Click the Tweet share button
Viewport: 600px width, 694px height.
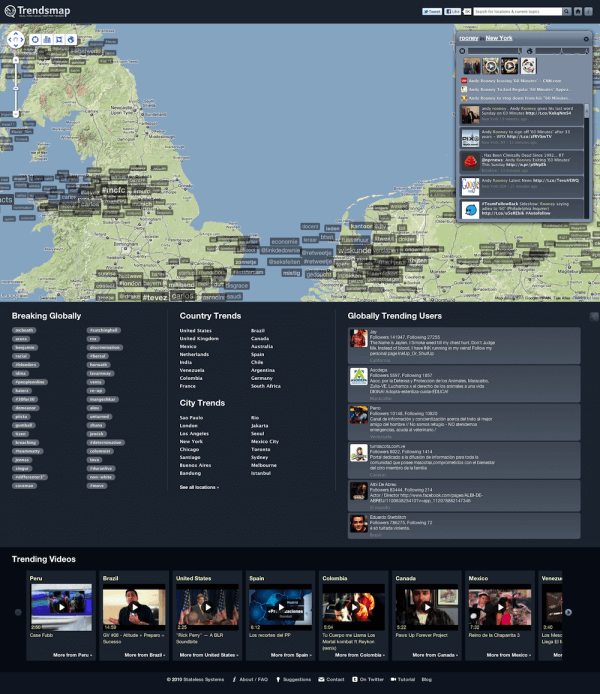click(432, 12)
